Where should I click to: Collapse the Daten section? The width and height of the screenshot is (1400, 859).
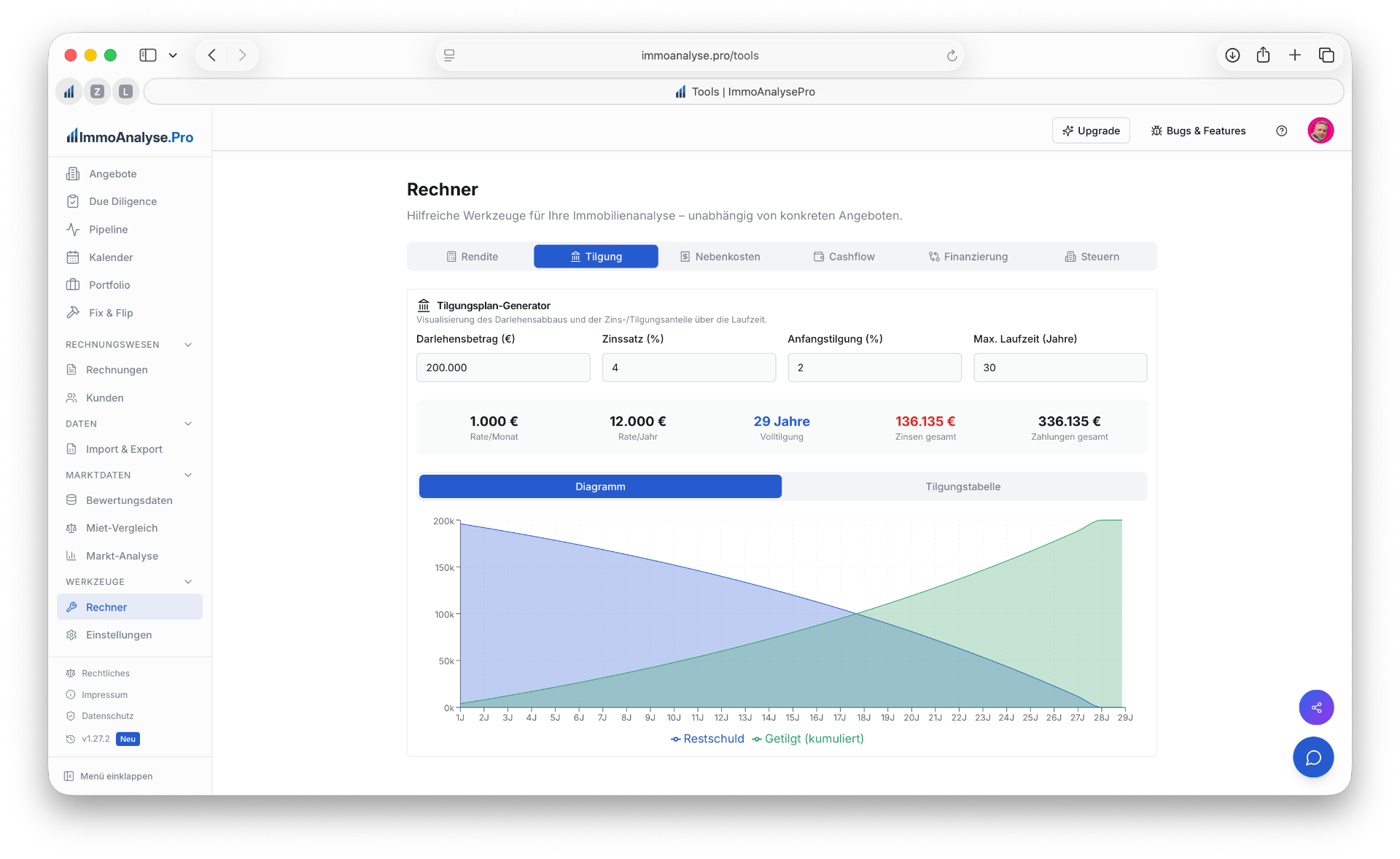click(x=188, y=424)
